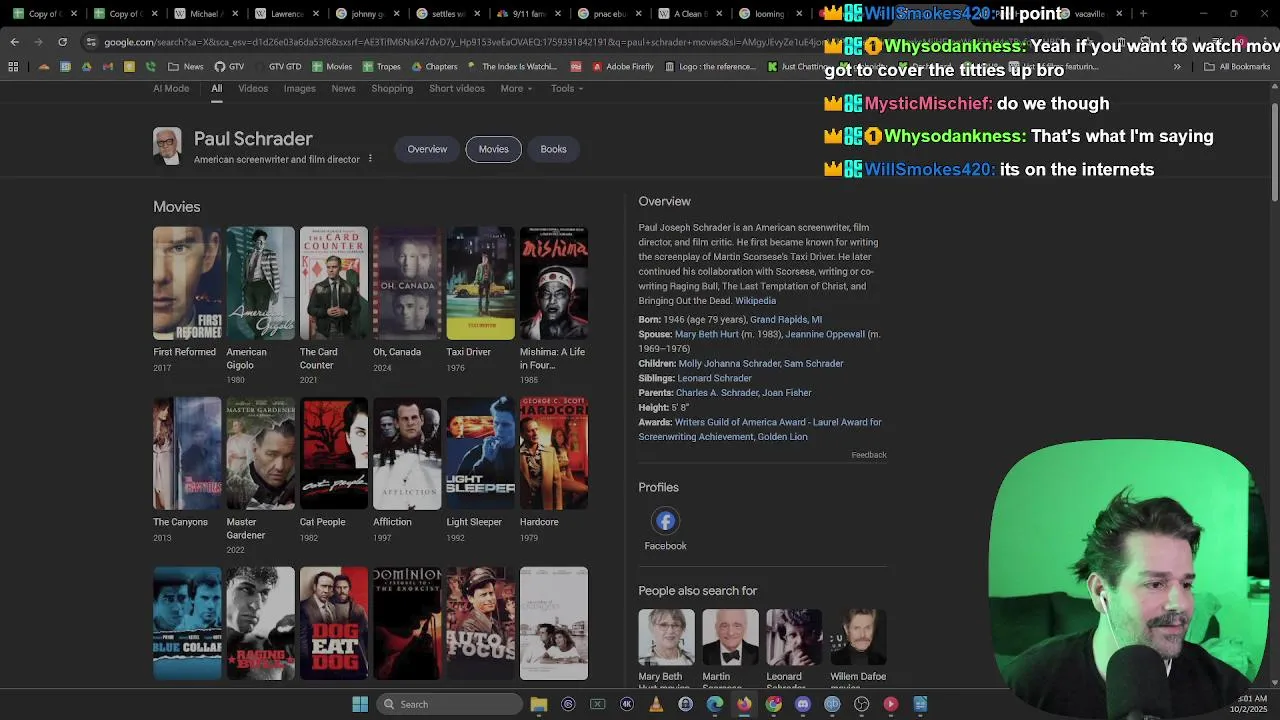Select the Books chip

pos(553,149)
